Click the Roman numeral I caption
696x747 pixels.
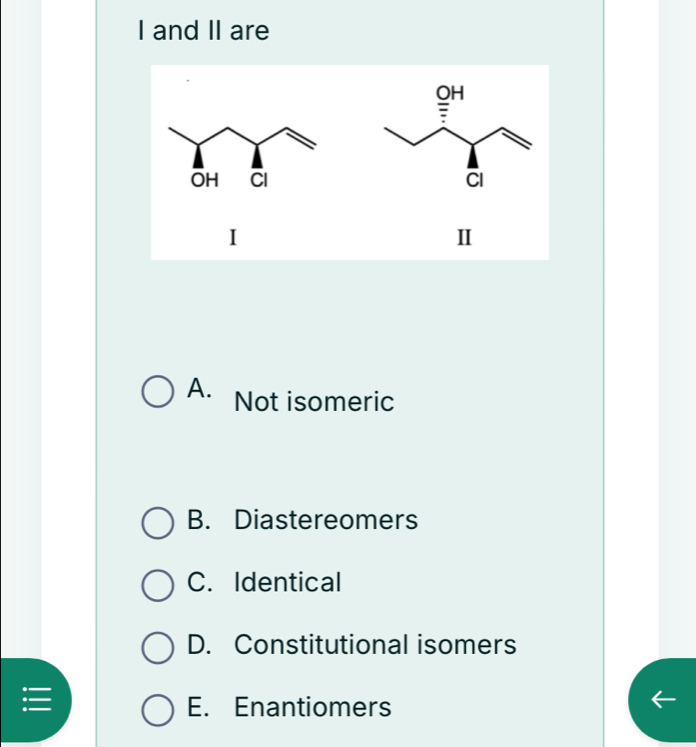[232, 237]
